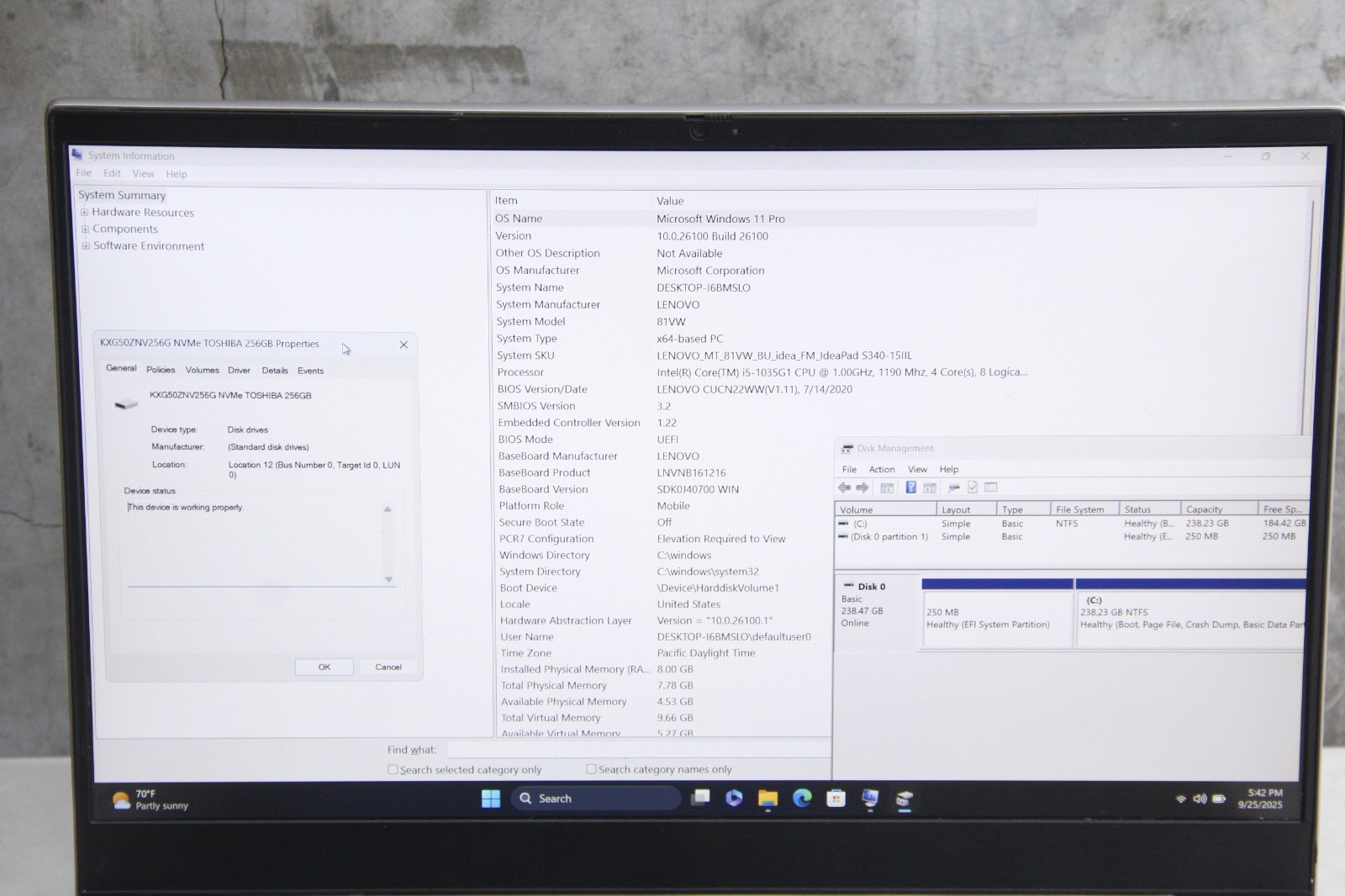Click System Information title bar icon

(77, 155)
